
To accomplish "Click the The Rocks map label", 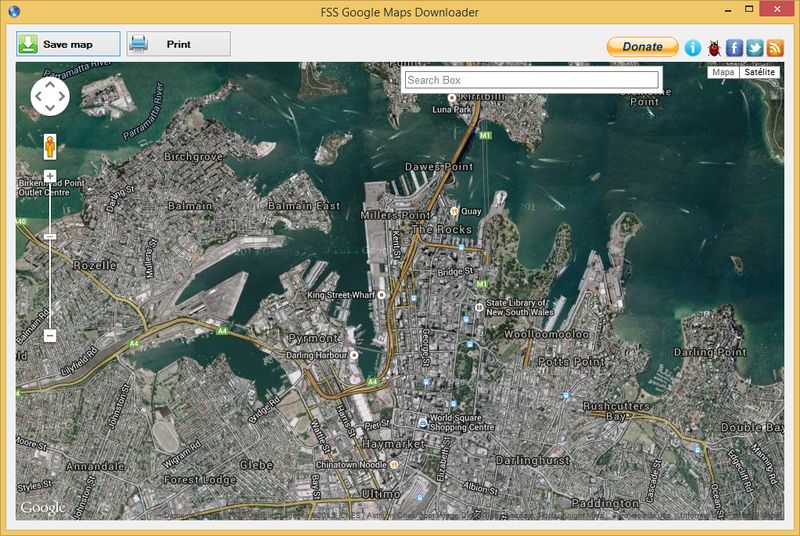I will click(x=442, y=229).
